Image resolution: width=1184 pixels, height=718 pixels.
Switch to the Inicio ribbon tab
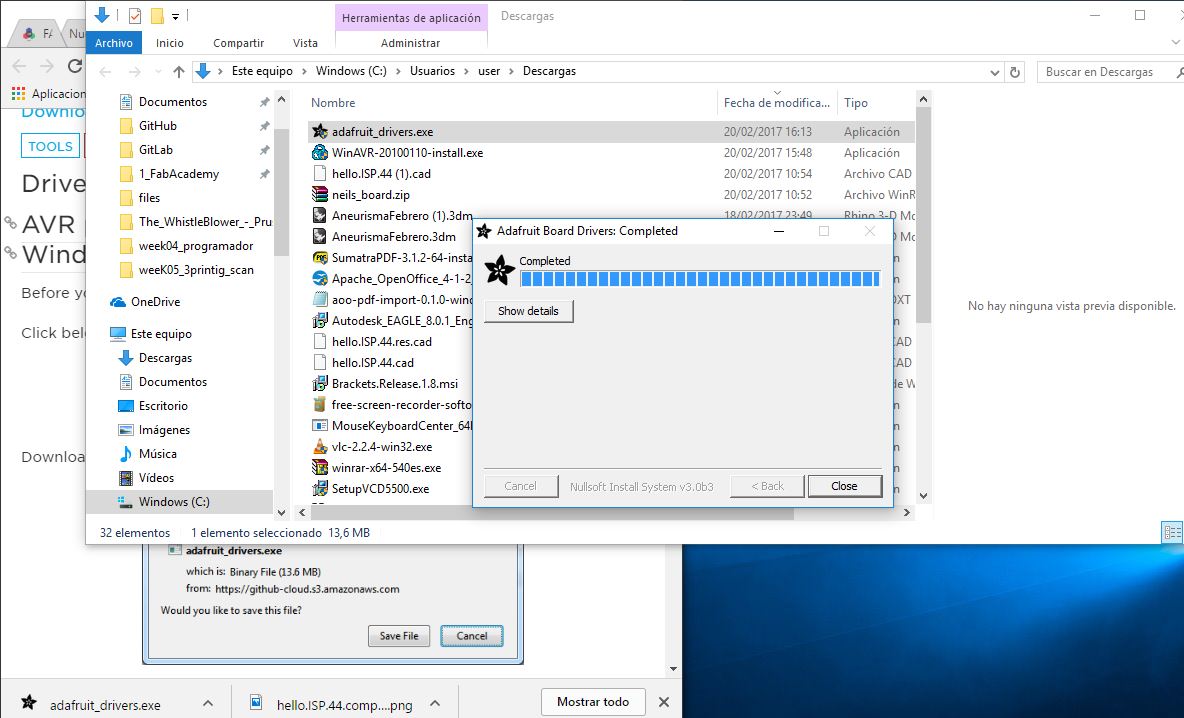170,43
